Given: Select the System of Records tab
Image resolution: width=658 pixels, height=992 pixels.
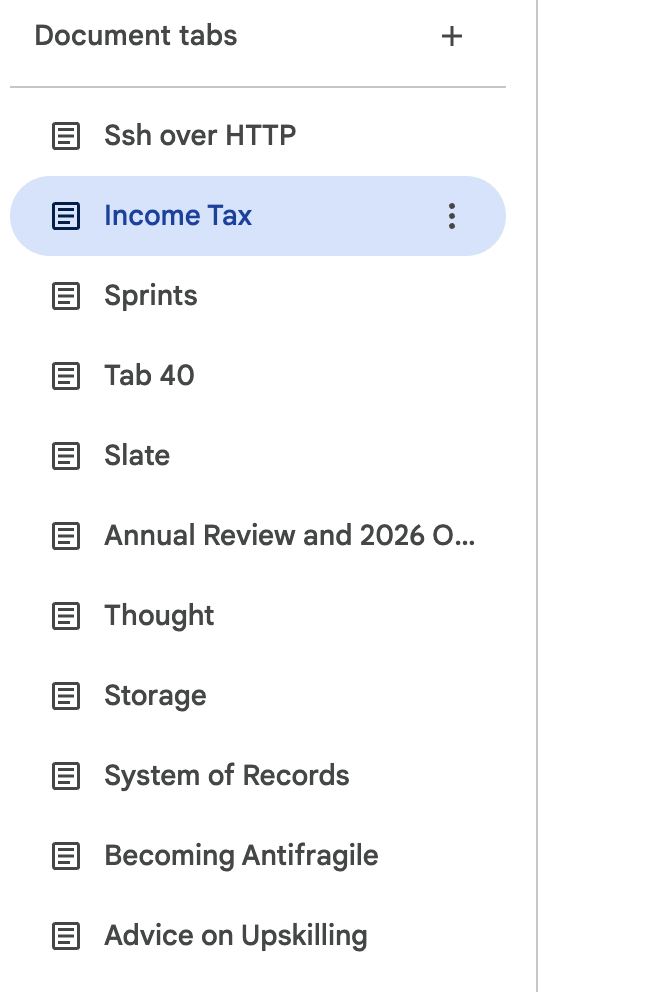Looking at the screenshot, I should [227, 776].
